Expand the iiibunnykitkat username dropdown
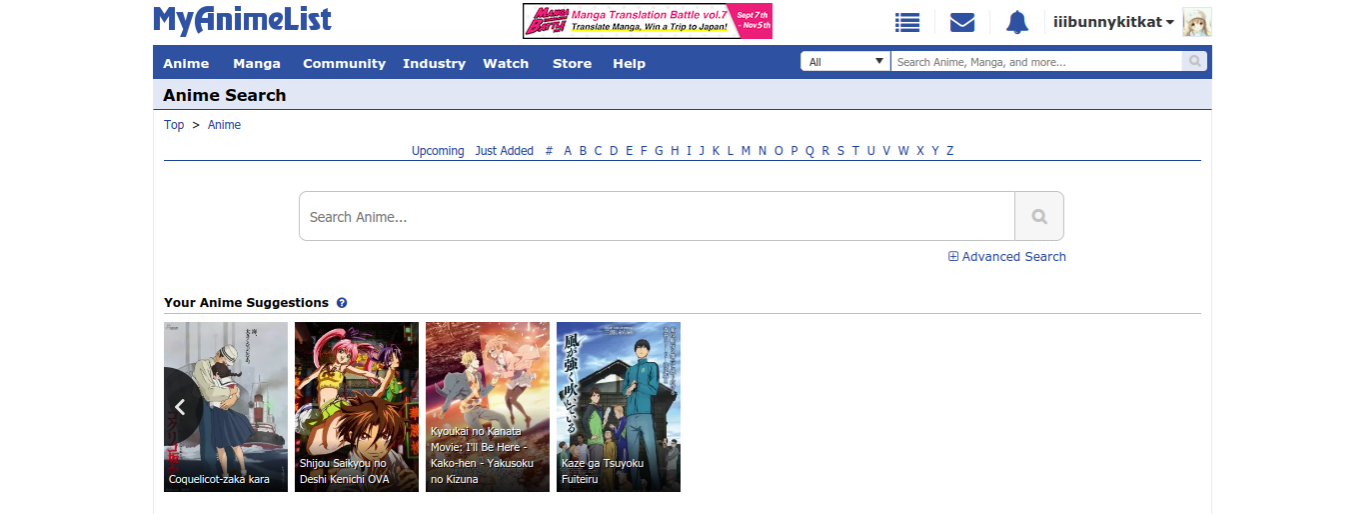This screenshot has width=1363, height=514. [1113, 22]
